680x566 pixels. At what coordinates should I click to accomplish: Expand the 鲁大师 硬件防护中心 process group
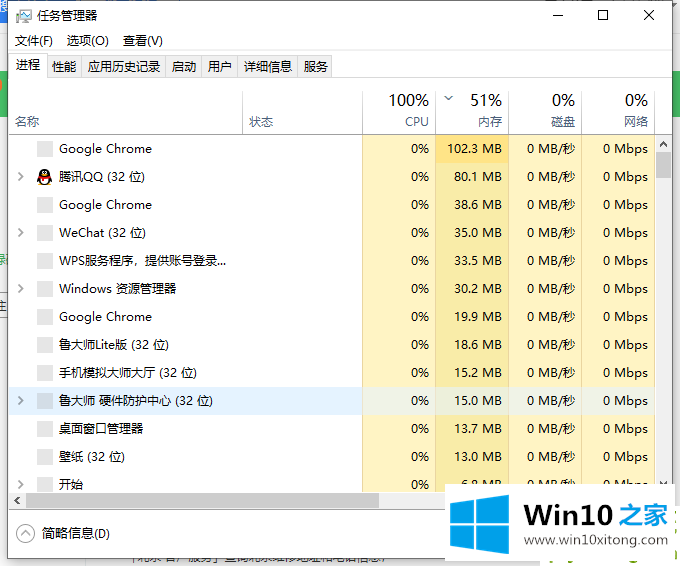20,400
